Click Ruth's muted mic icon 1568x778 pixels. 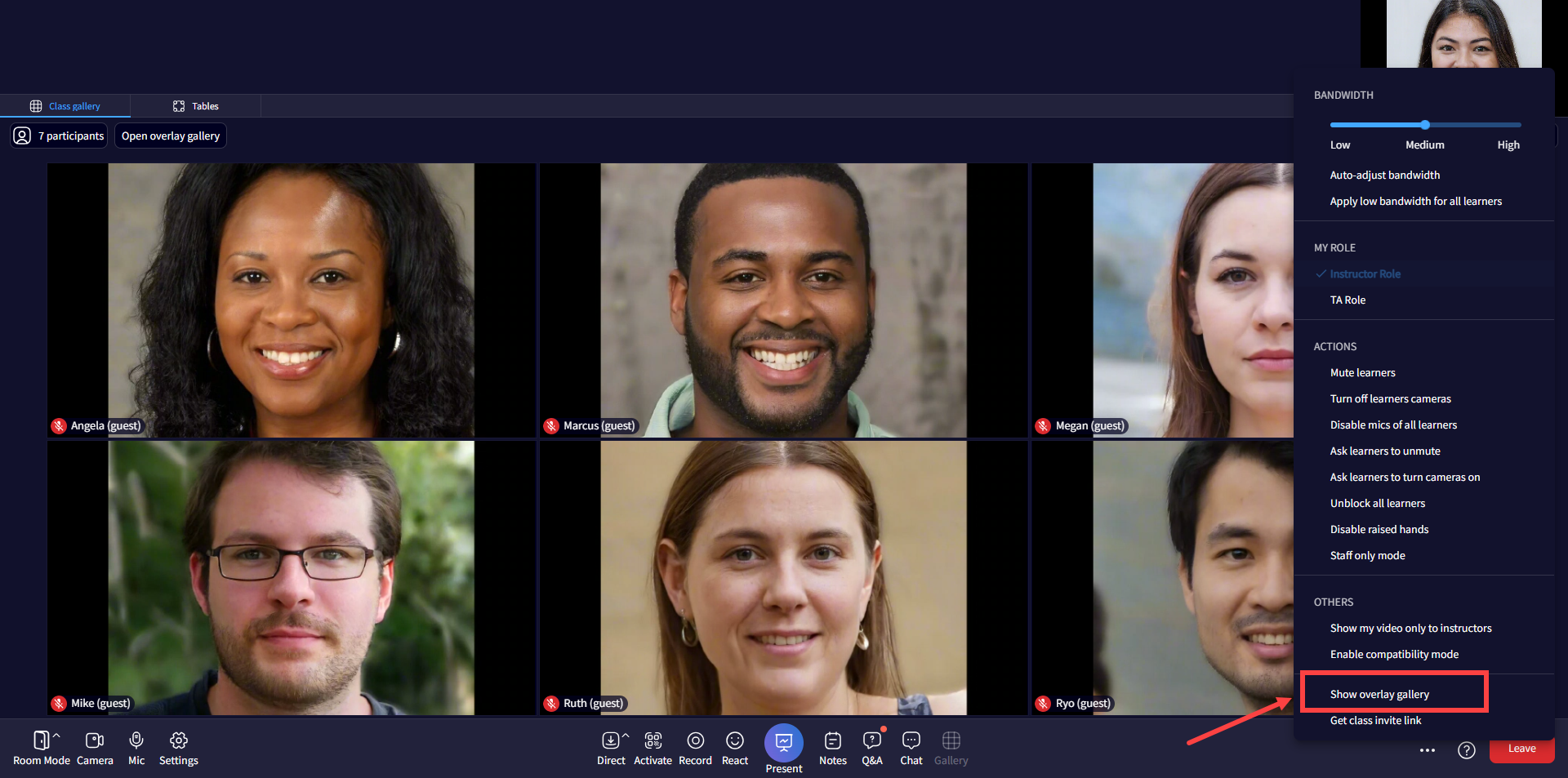[551, 703]
